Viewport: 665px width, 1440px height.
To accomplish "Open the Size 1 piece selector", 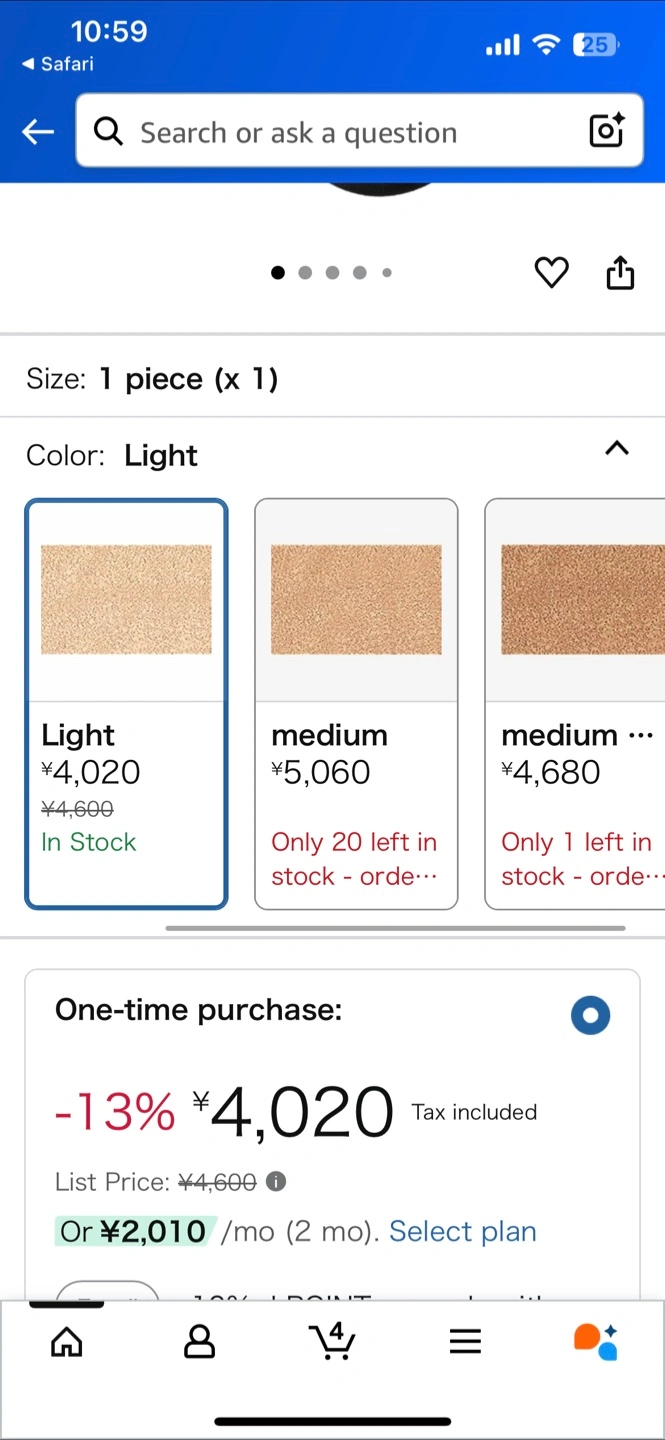I will [x=332, y=379].
